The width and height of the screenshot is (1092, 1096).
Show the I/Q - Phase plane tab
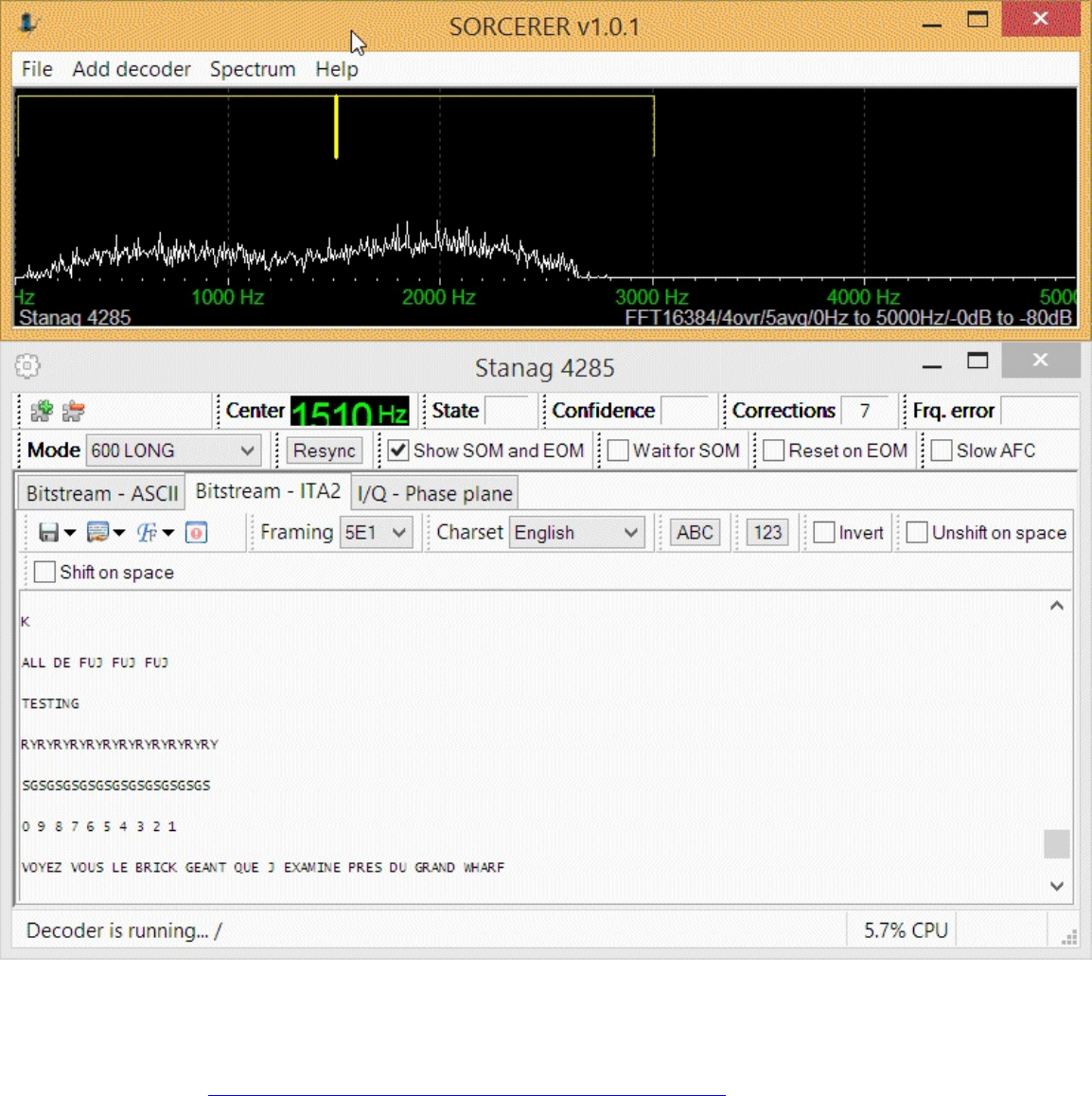[x=434, y=493]
